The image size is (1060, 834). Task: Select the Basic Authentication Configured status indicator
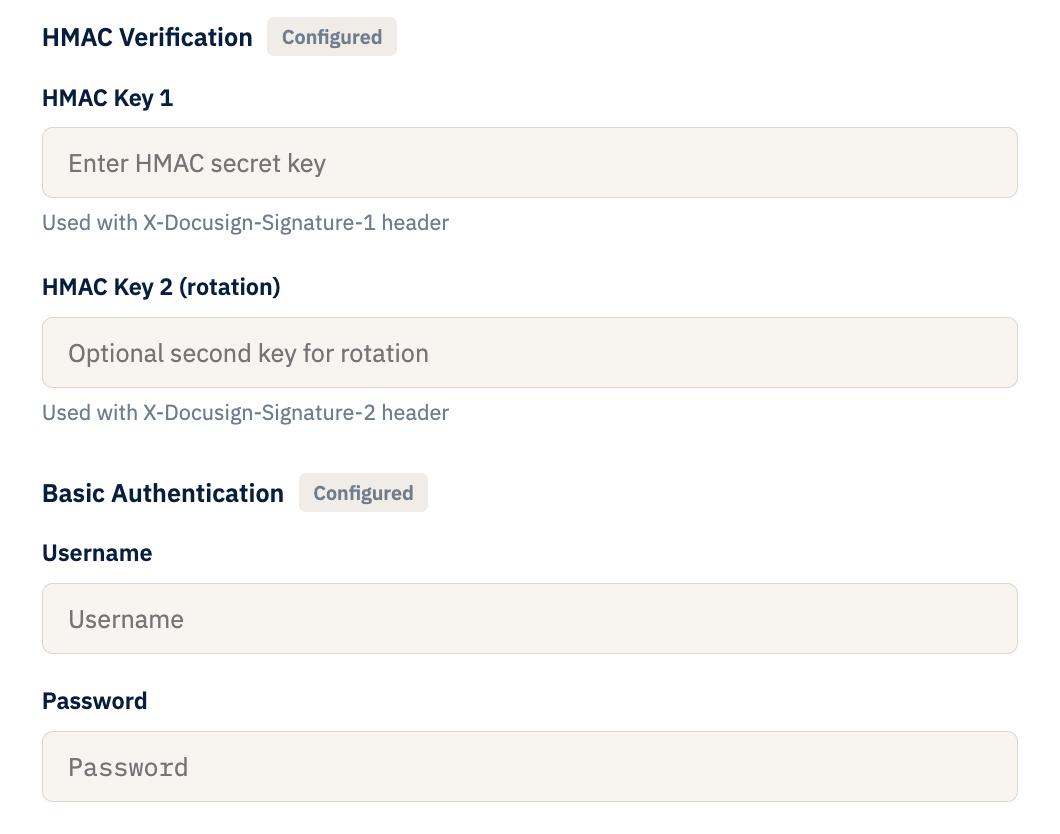click(x=363, y=492)
